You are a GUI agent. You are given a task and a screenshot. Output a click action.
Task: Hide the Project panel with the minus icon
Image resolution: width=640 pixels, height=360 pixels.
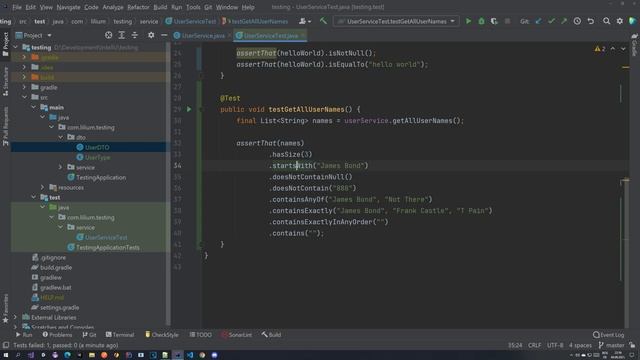(x=164, y=36)
